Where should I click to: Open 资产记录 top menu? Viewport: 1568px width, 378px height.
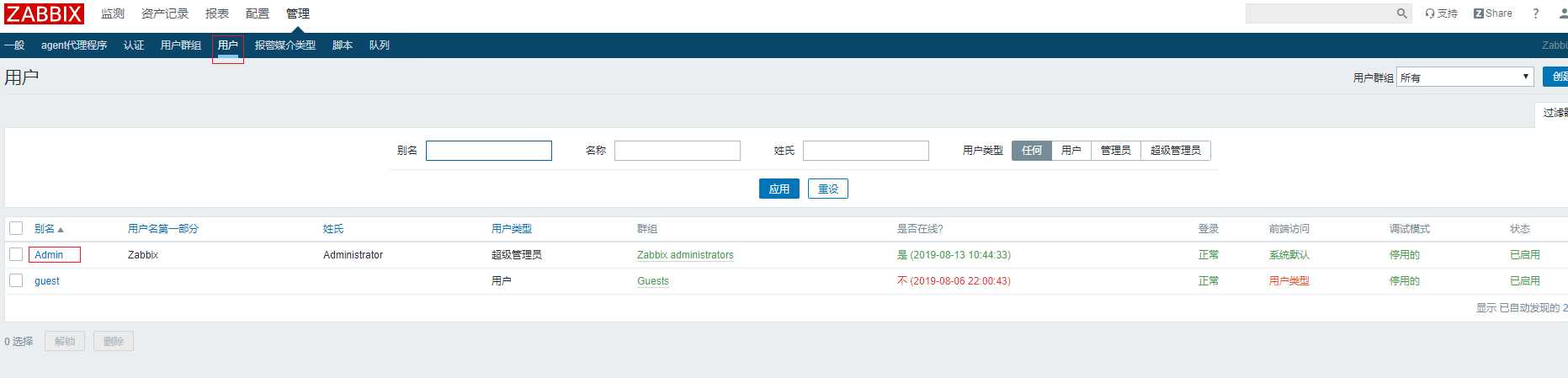[165, 13]
